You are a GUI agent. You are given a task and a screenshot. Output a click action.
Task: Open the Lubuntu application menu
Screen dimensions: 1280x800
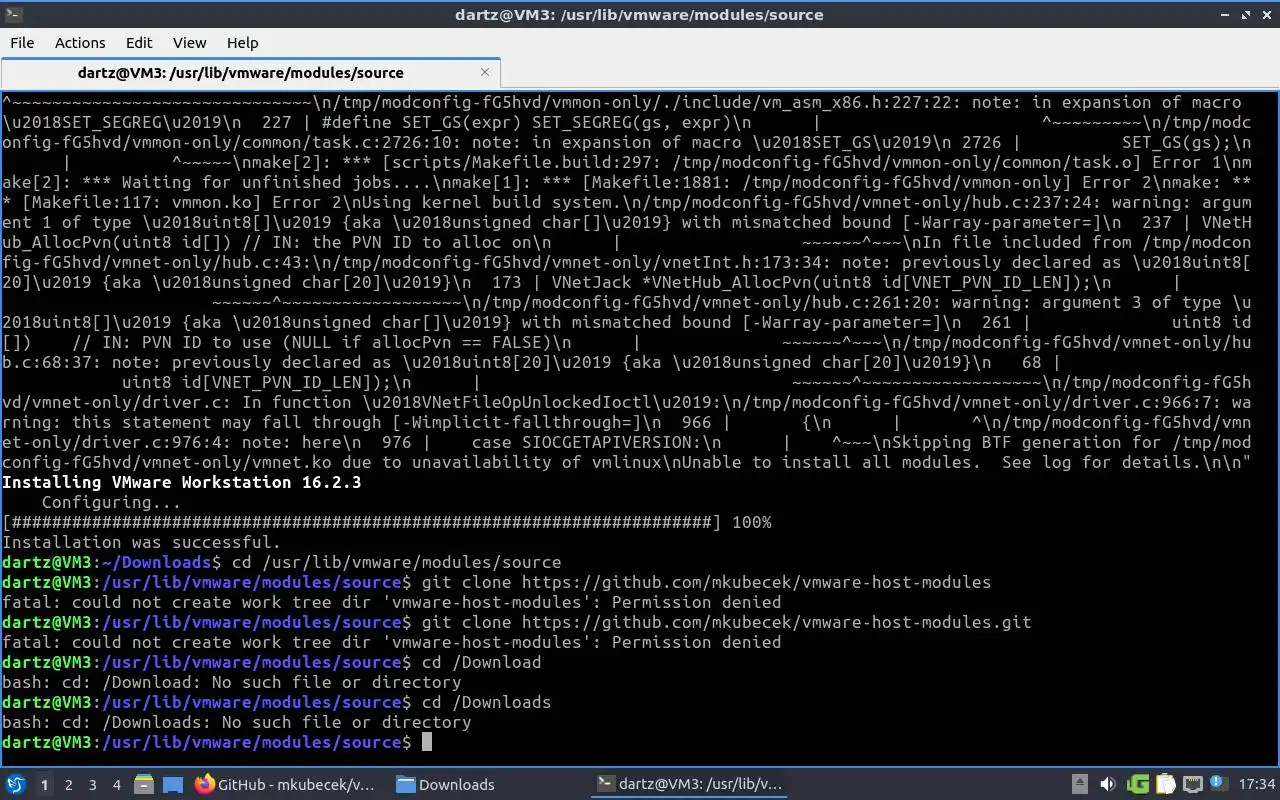pyautogui.click(x=15, y=785)
